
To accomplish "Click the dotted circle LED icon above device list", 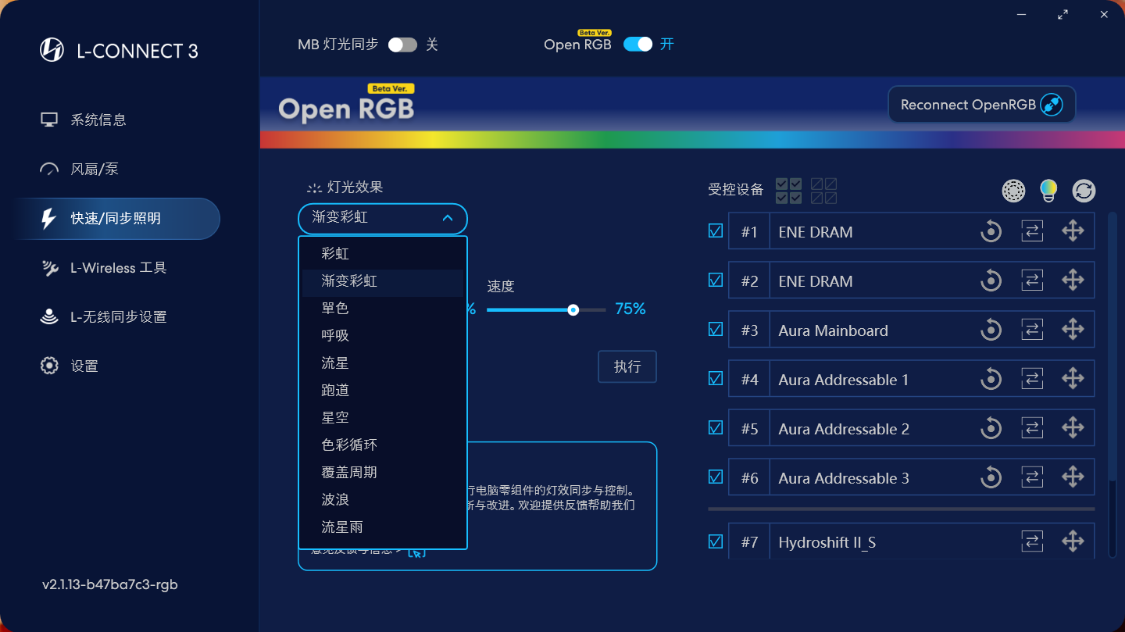I will pos(1013,191).
